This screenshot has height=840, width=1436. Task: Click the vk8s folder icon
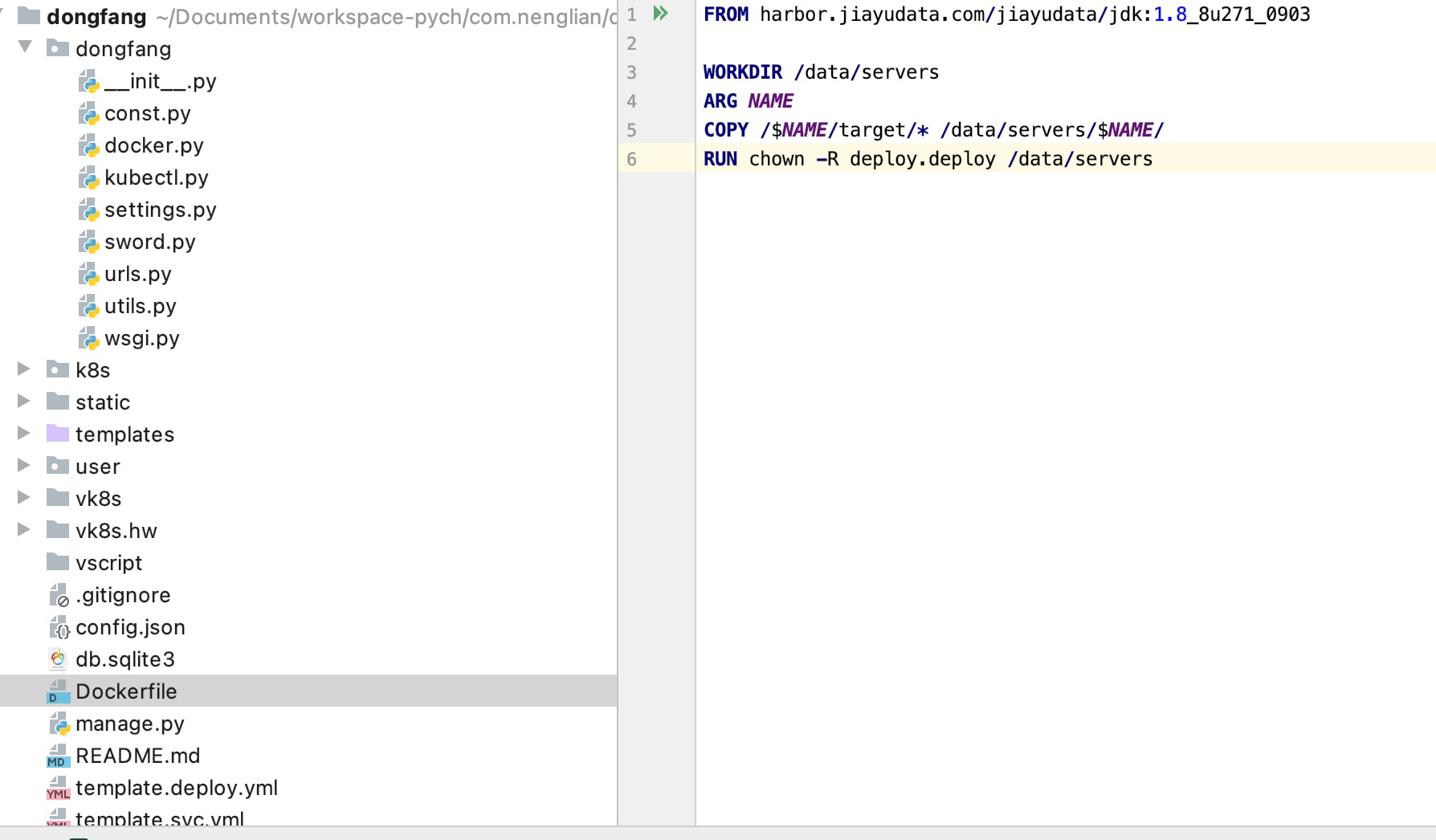58,497
